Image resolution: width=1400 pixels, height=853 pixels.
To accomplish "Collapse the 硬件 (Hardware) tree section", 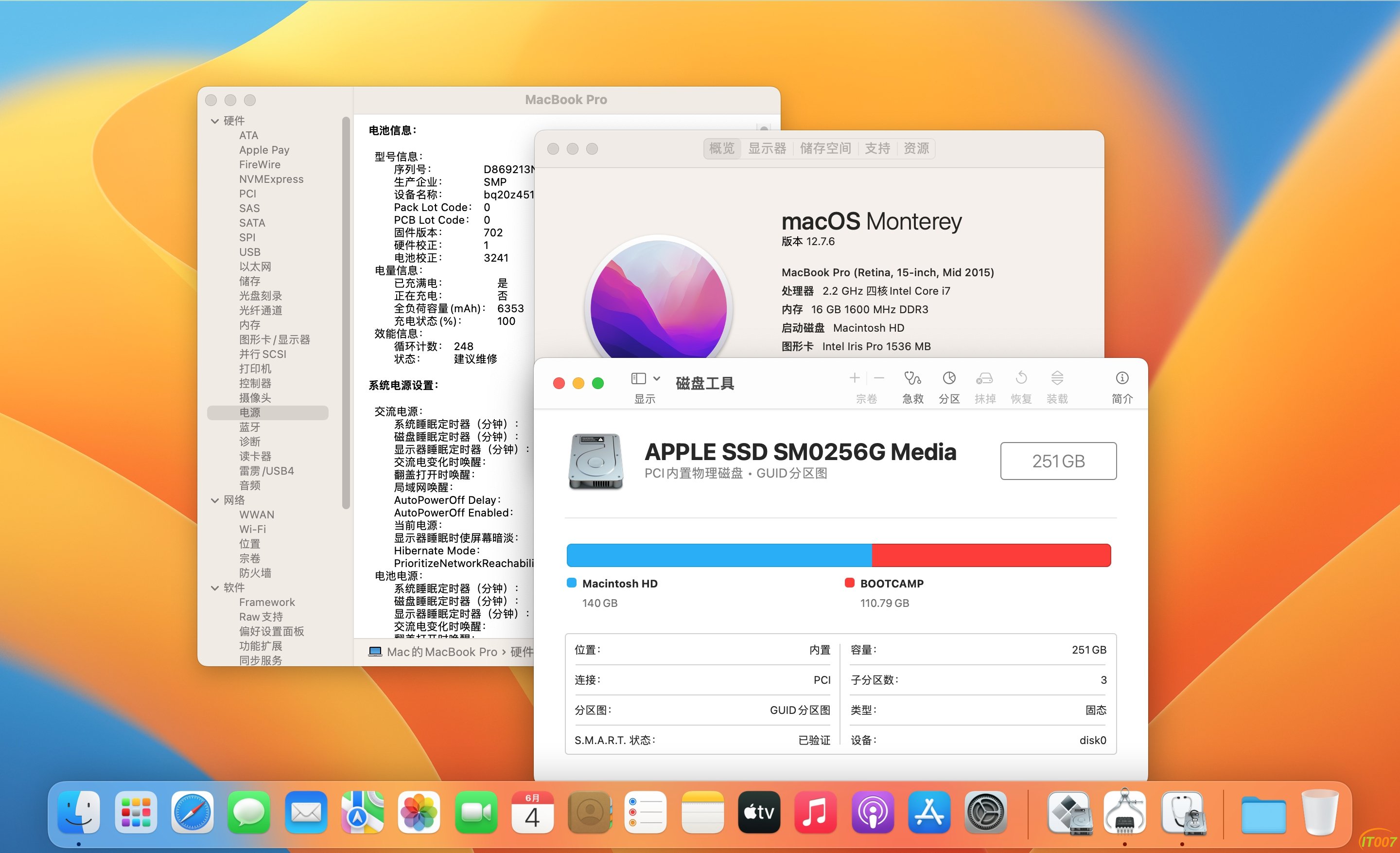I will point(215,121).
